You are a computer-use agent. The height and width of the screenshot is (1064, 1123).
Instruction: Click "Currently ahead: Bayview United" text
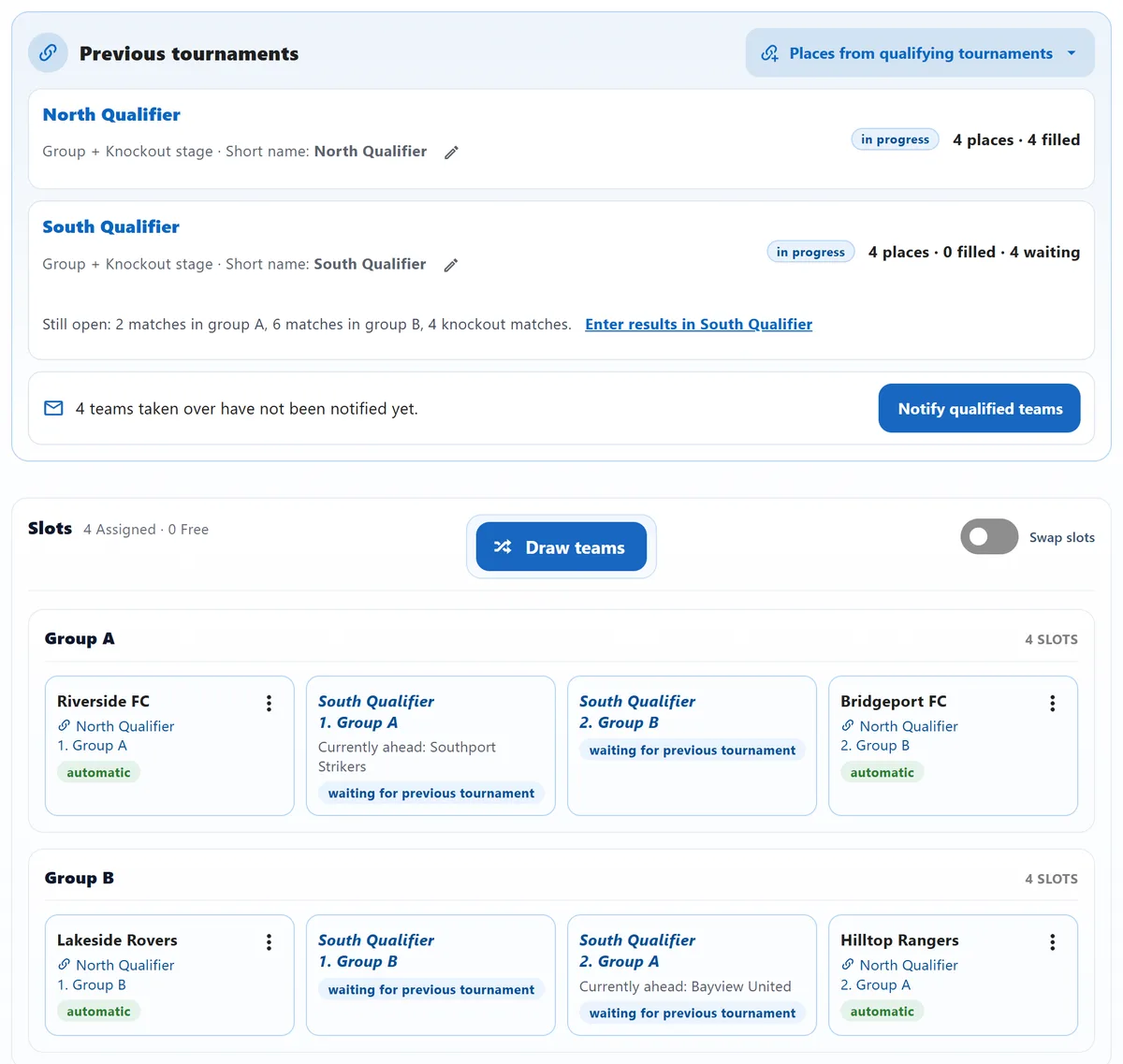coord(685,986)
